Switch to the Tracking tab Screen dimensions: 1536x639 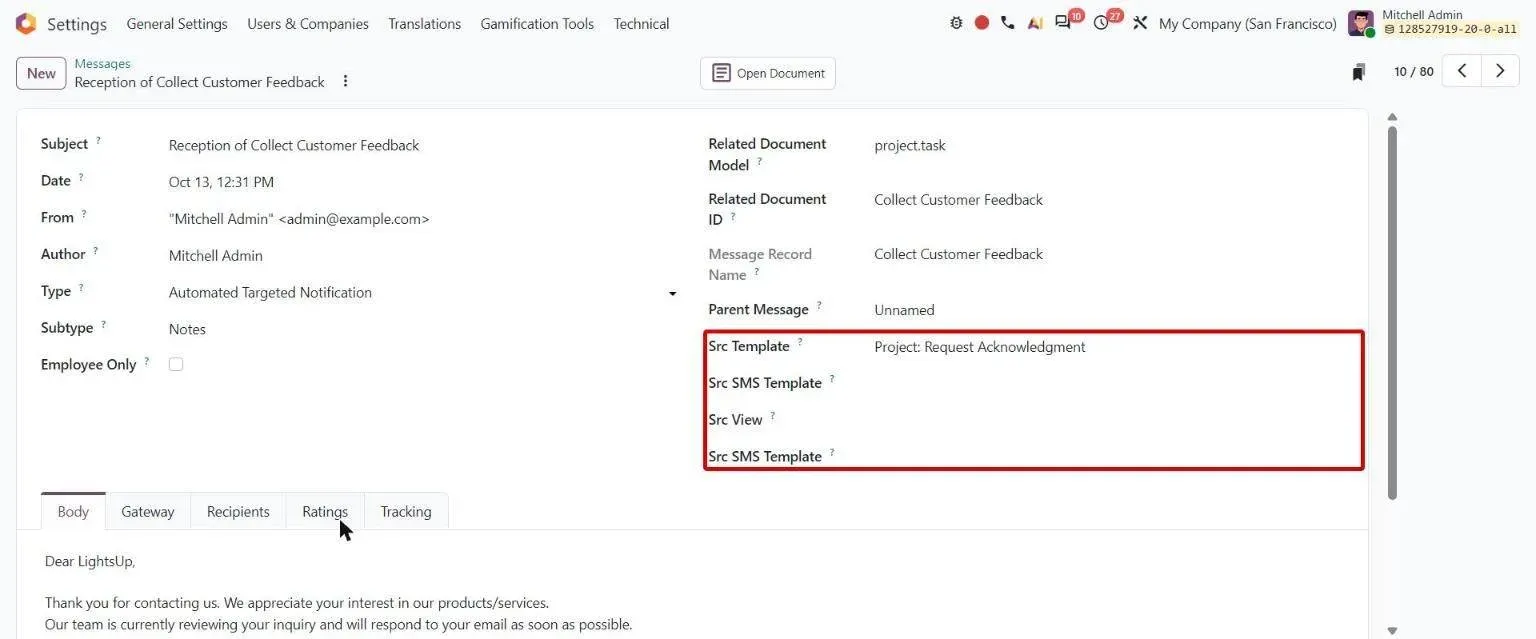click(406, 511)
